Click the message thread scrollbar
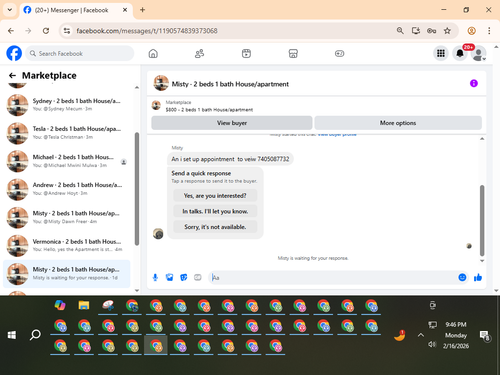500x375 pixels. click(x=482, y=220)
